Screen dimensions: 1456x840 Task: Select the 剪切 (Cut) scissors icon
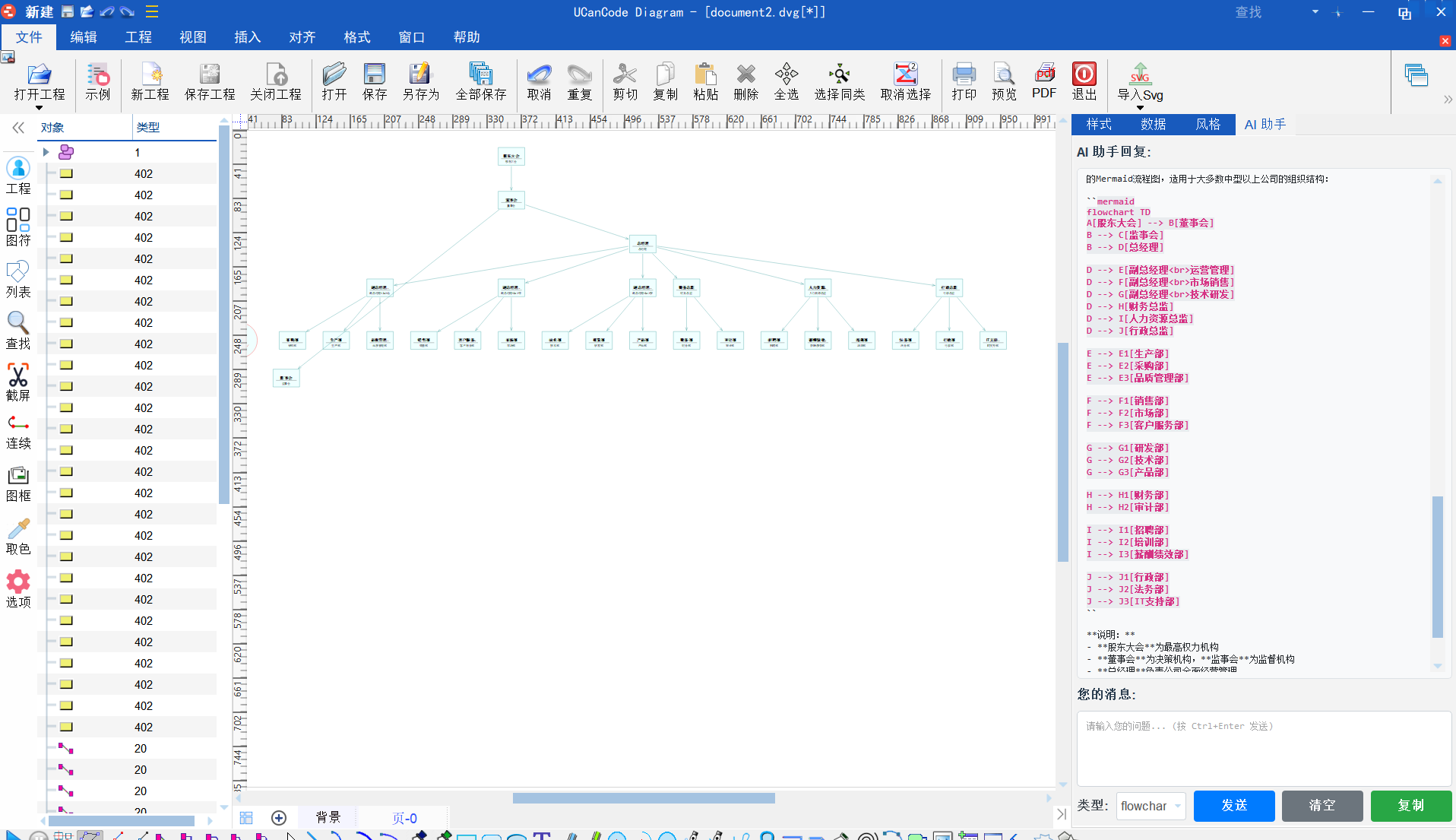[625, 75]
